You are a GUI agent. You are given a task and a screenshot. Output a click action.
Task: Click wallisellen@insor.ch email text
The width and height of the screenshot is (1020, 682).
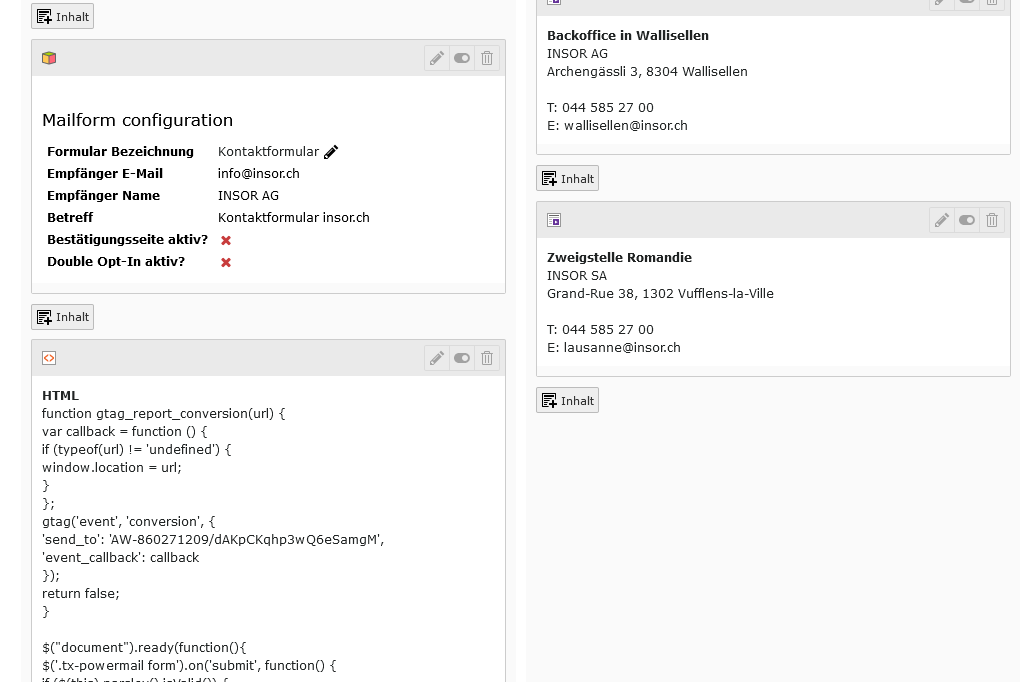(x=626, y=126)
